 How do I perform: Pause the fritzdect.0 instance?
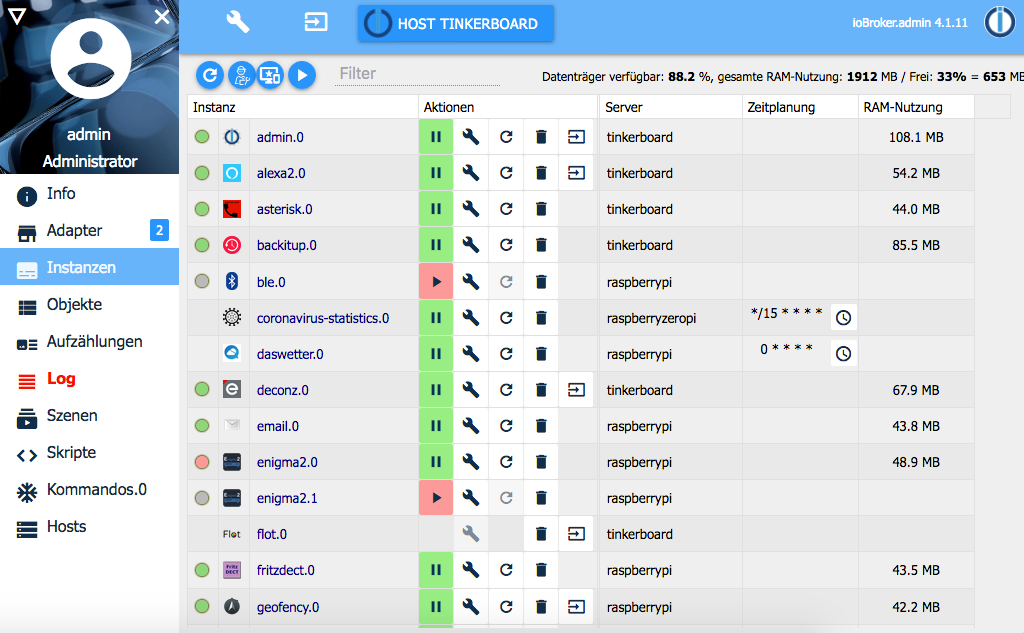point(436,570)
